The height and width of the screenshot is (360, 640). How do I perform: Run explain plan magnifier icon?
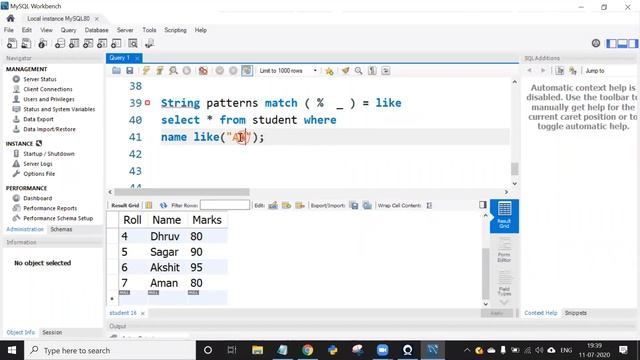[x=173, y=71]
